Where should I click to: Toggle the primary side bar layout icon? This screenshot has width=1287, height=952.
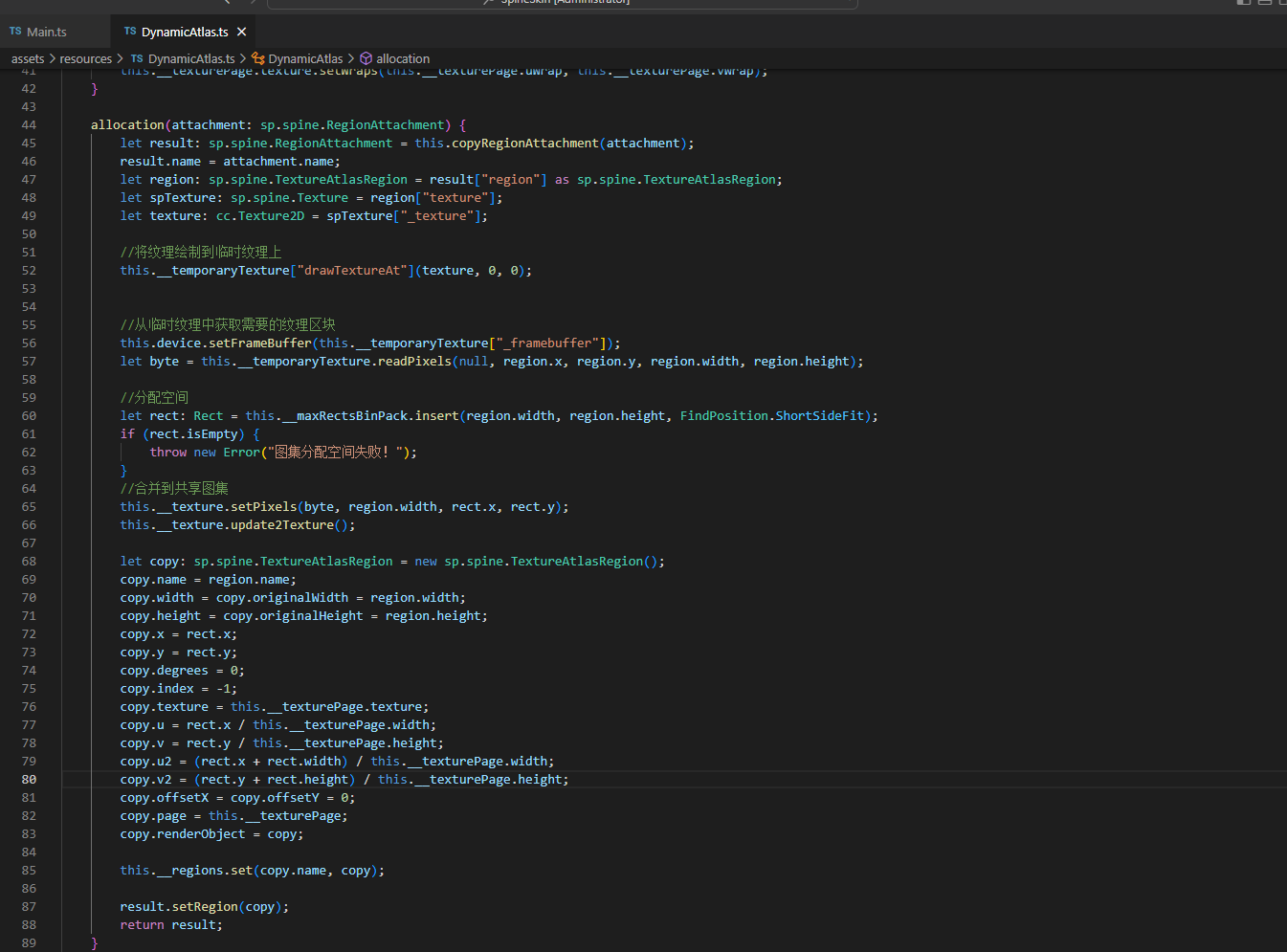[x=1244, y=3]
